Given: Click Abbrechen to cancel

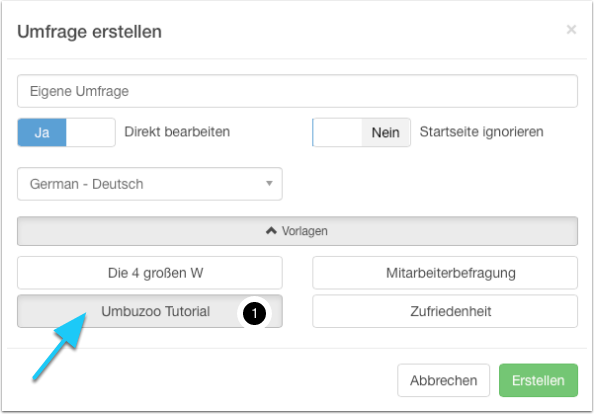Looking at the screenshot, I should [x=444, y=380].
